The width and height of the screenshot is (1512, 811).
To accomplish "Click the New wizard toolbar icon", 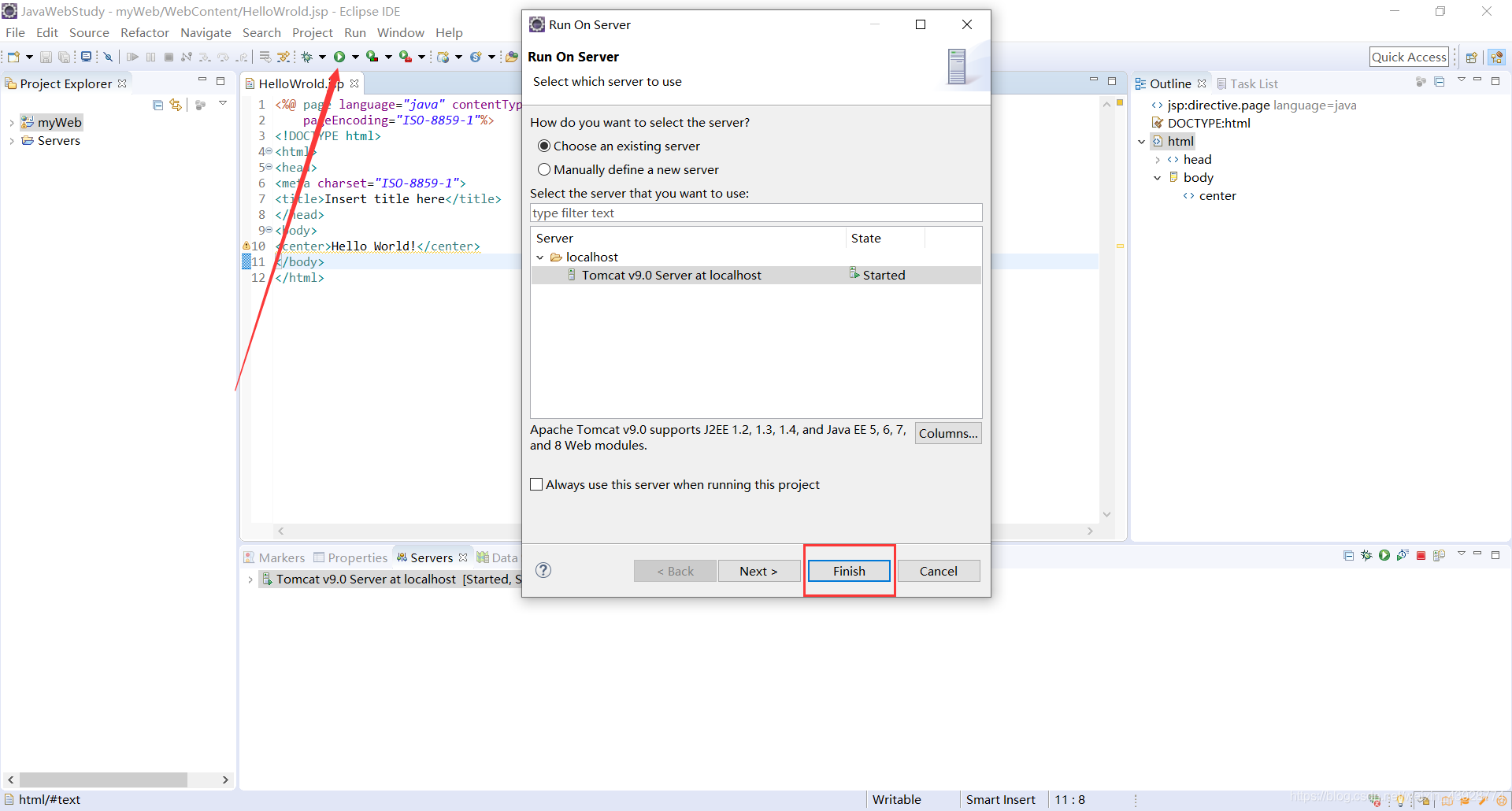I will click(13, 57).
